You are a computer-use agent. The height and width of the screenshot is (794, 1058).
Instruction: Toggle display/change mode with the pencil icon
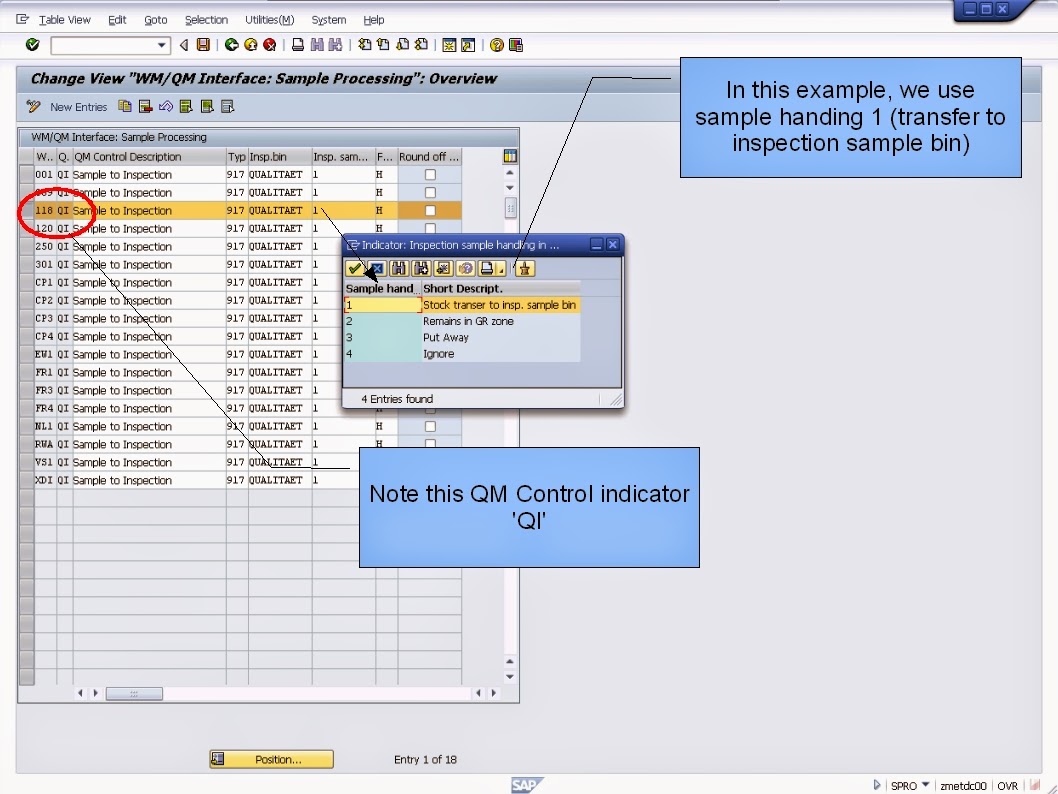(x=33, y=107)
